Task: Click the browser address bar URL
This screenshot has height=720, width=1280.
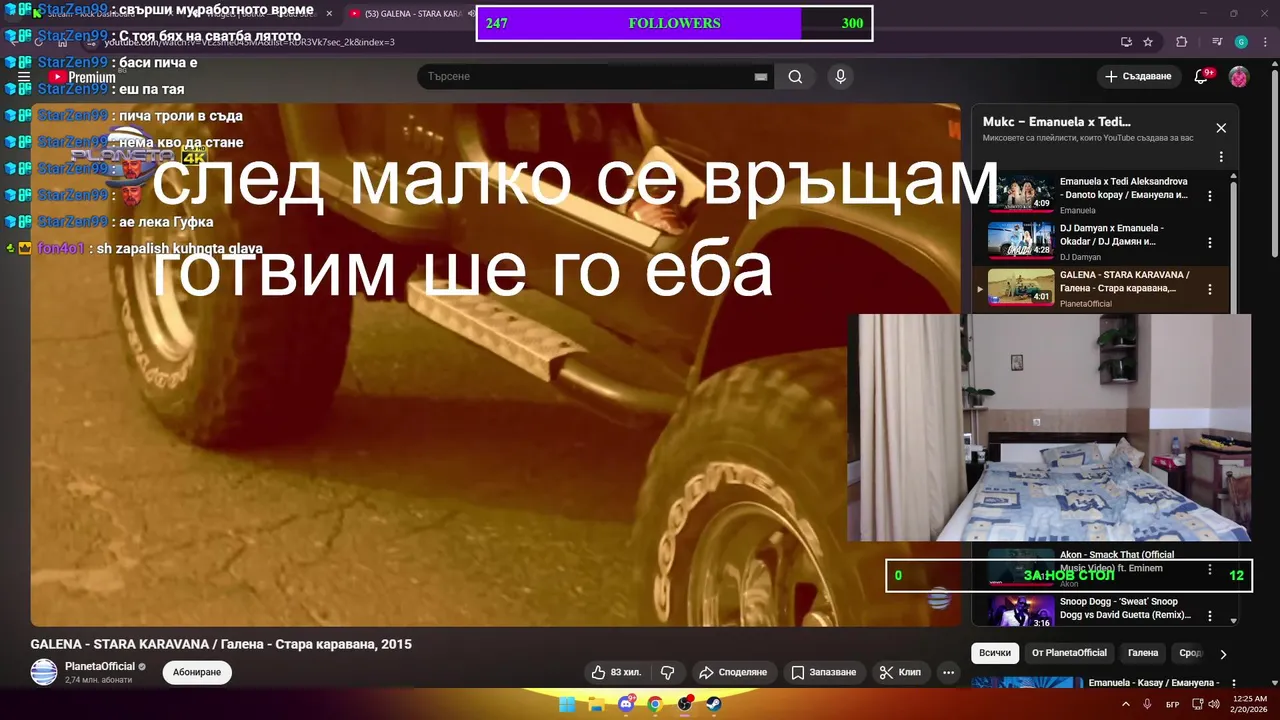Action: coord(250,42)
